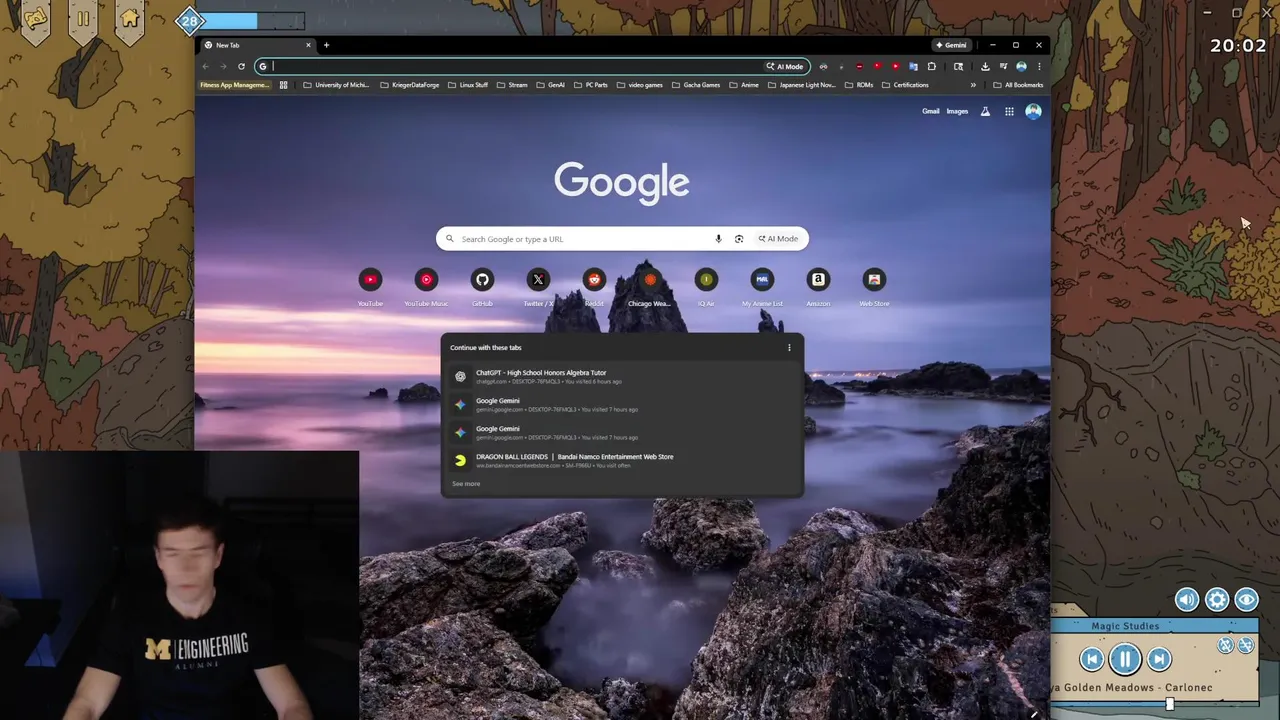Pause the Magic Studies music playback
The image size is (1280, 720).
(1125, 659)
